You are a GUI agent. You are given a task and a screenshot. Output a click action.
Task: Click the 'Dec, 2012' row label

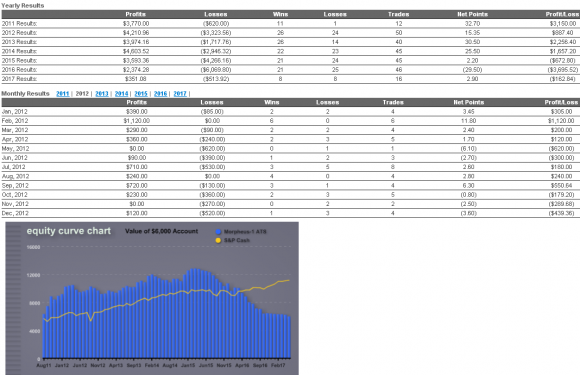tap(15, 213)
